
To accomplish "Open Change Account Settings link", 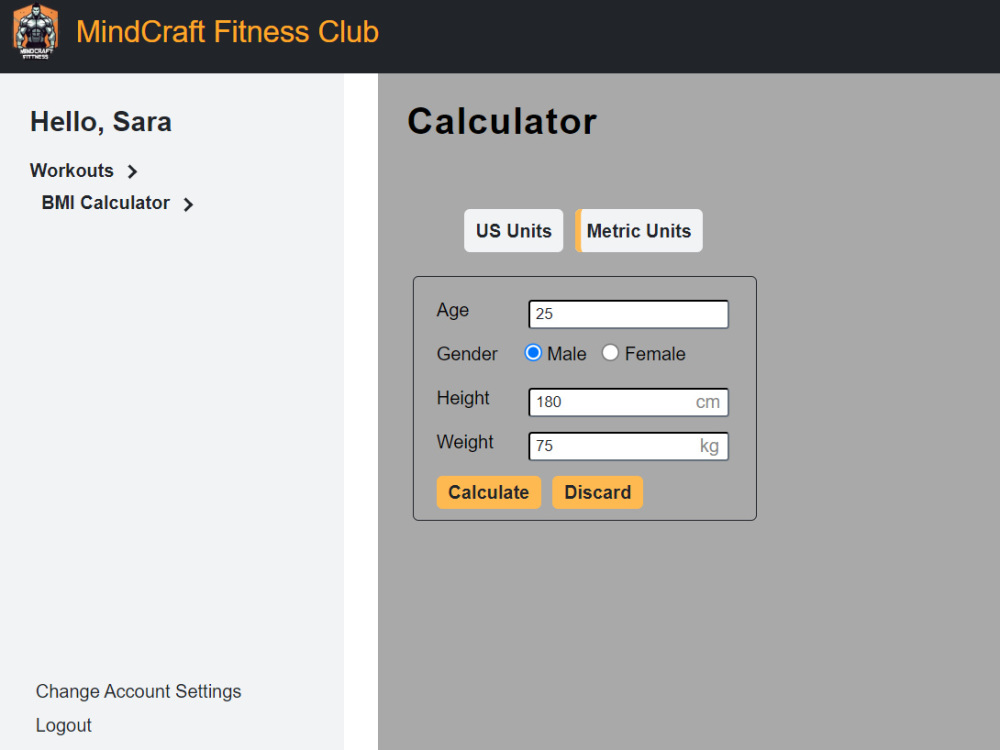I will coord(138,691).
